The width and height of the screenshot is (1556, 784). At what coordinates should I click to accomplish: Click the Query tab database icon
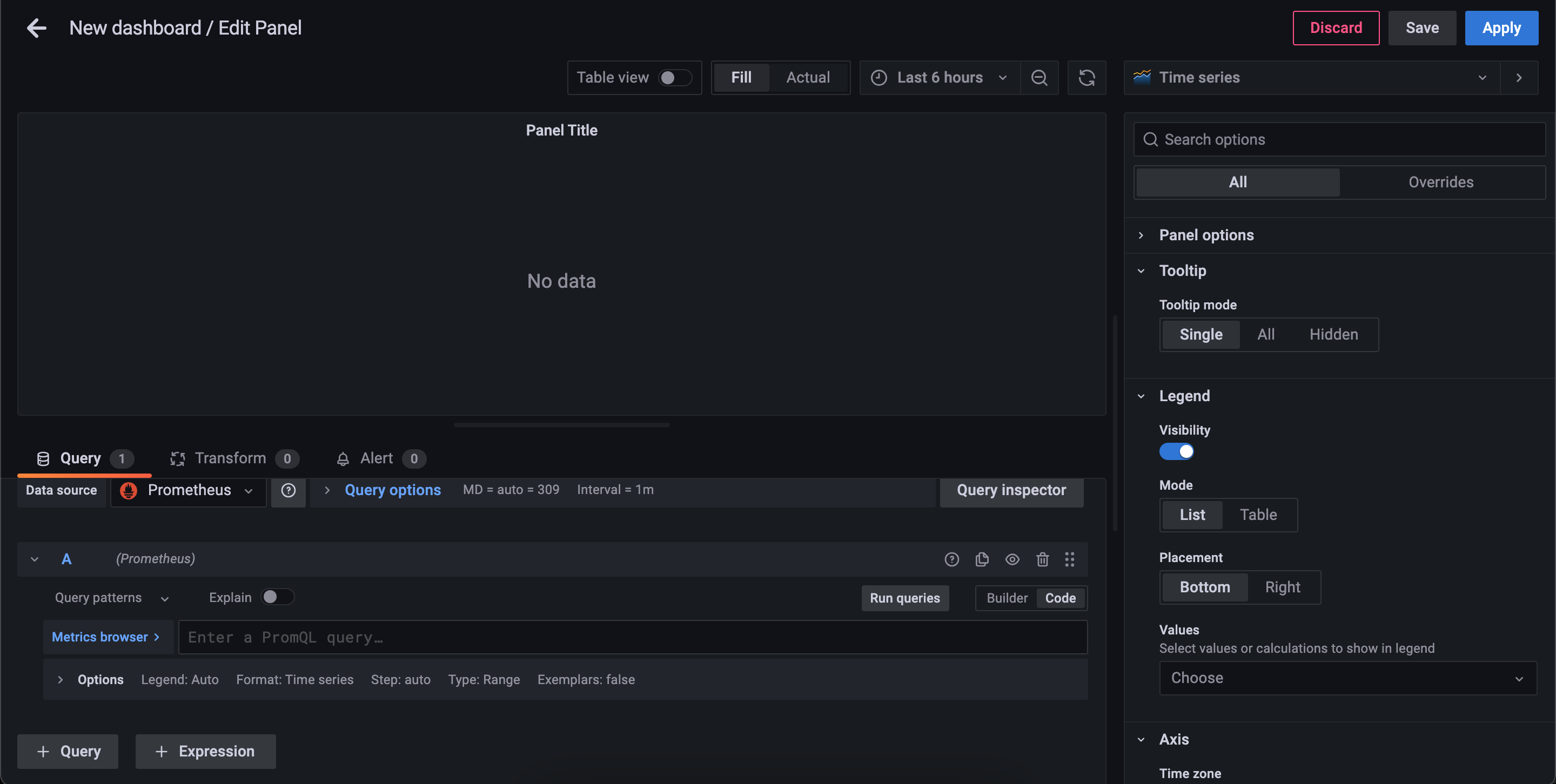pos(43,459)
